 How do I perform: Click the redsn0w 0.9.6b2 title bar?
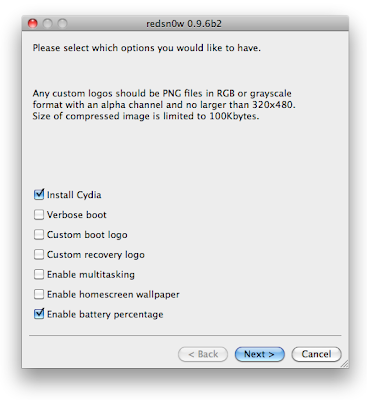coord(185,23)
